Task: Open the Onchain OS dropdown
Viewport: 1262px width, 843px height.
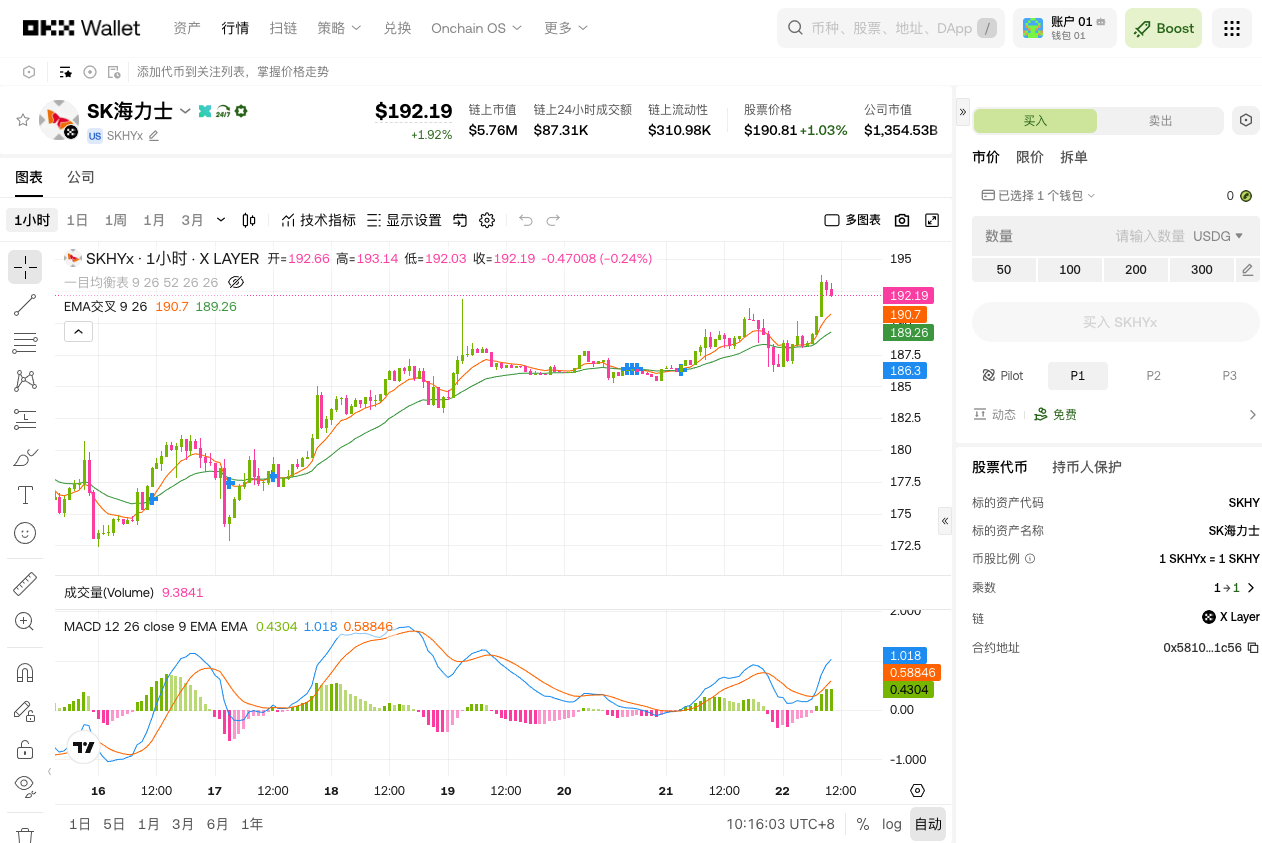Action: (x=477, y=28)
